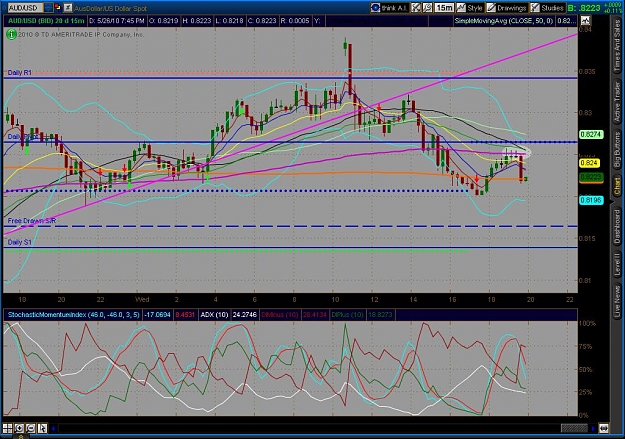Click the AUD/USD (BID) 20 d 15m header
Viewport: 625px width, 439px height.
click(46, 21)
